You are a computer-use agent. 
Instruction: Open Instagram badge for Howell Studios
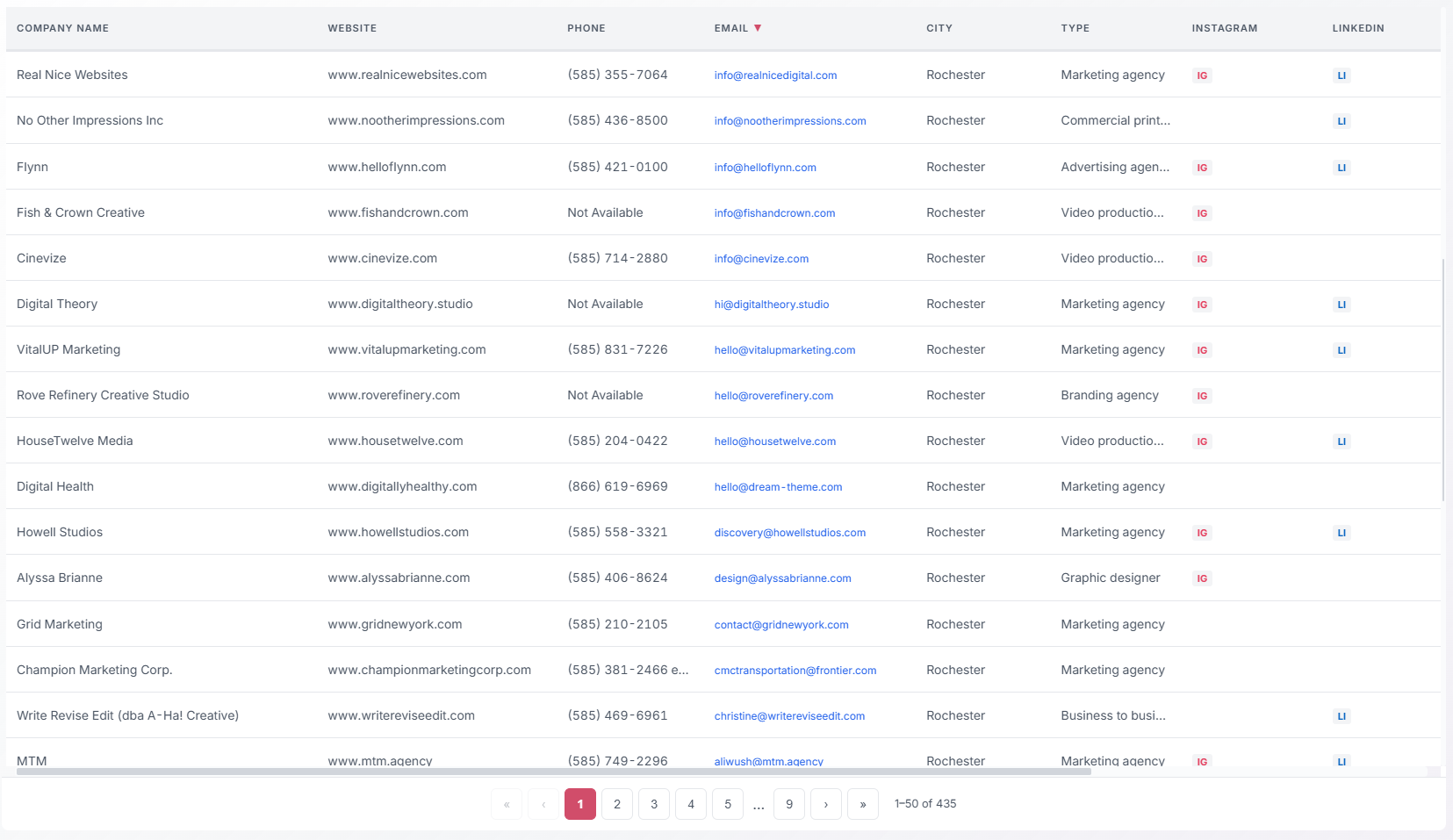coord(1202,533)
